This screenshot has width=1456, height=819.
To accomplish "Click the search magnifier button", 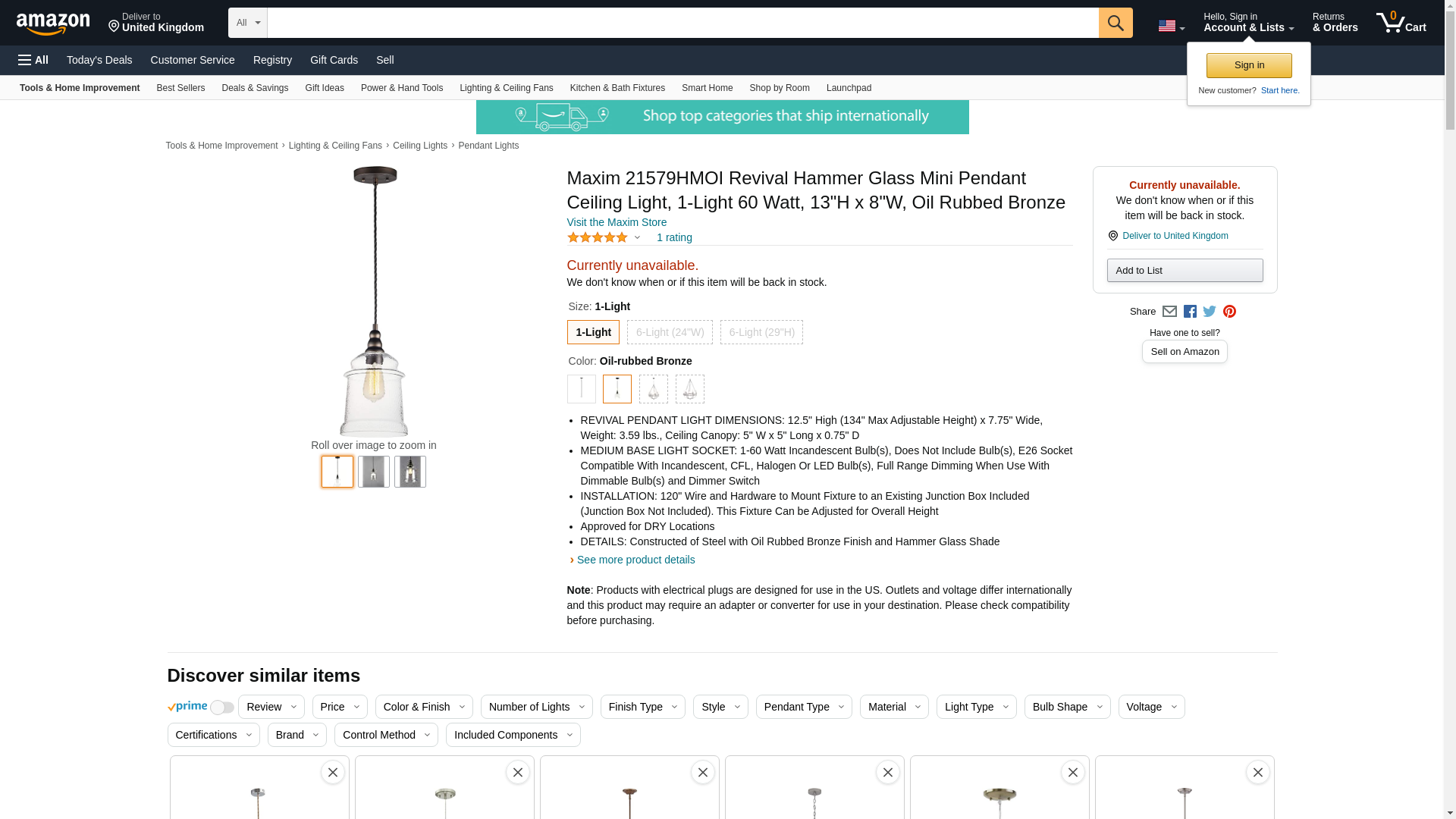I will coord(1115,23).
